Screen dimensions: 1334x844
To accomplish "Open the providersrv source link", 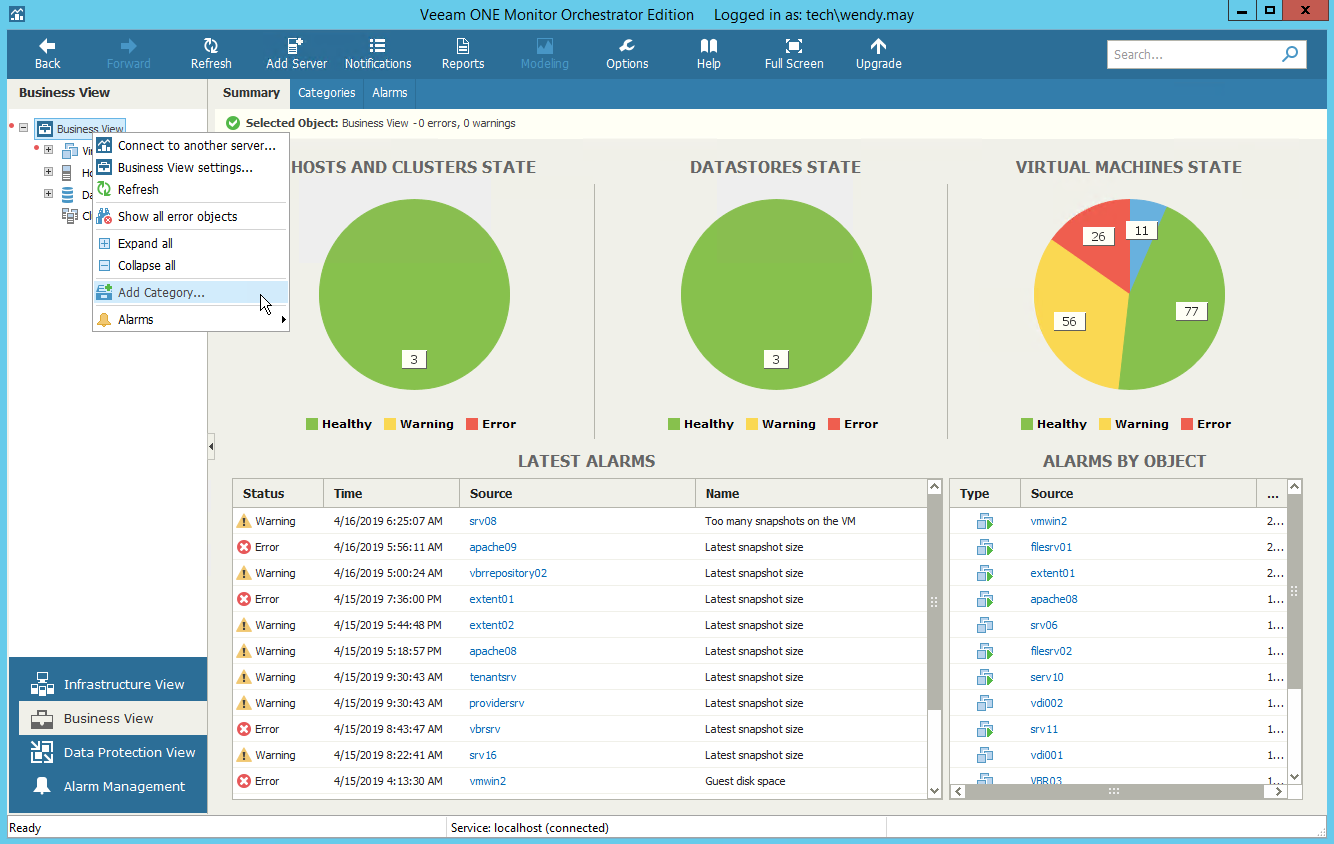I will pos(497,703).
